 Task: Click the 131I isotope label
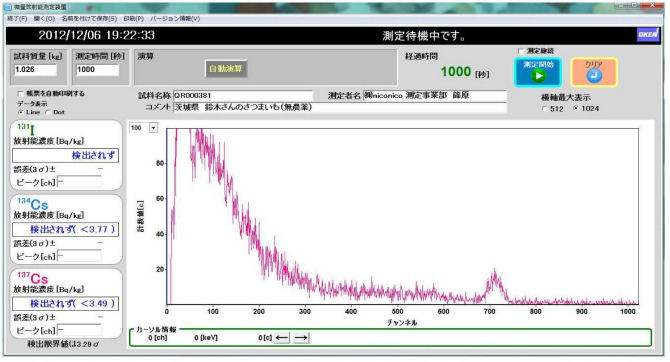click(26, 129)
